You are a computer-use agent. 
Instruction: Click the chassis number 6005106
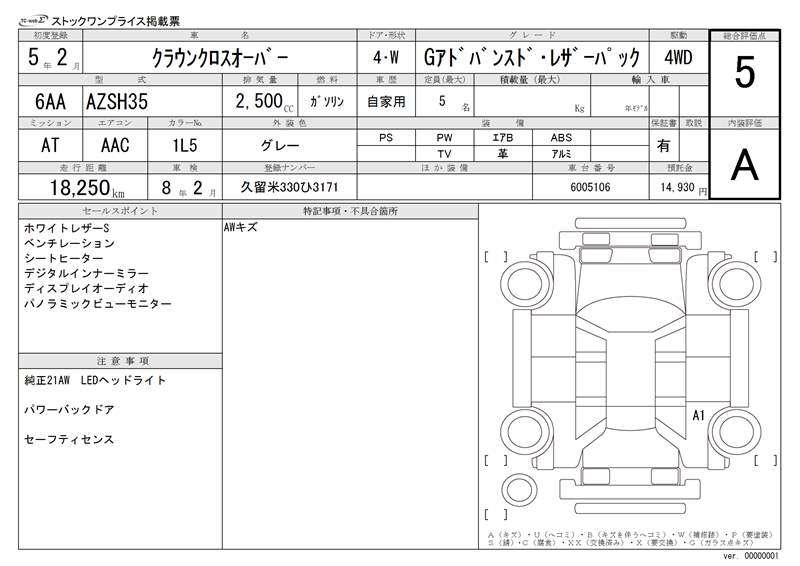point(590,187)
